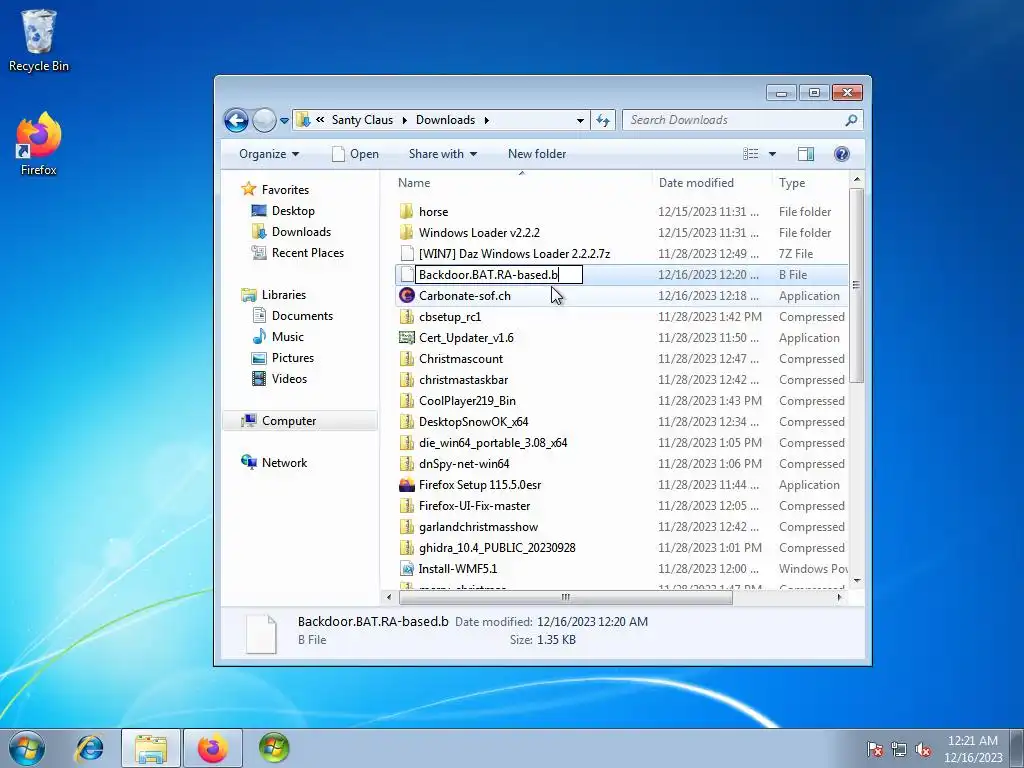Select the Christmascount zip file
This screenshot has height=768, width=1024.
(461, 359)
